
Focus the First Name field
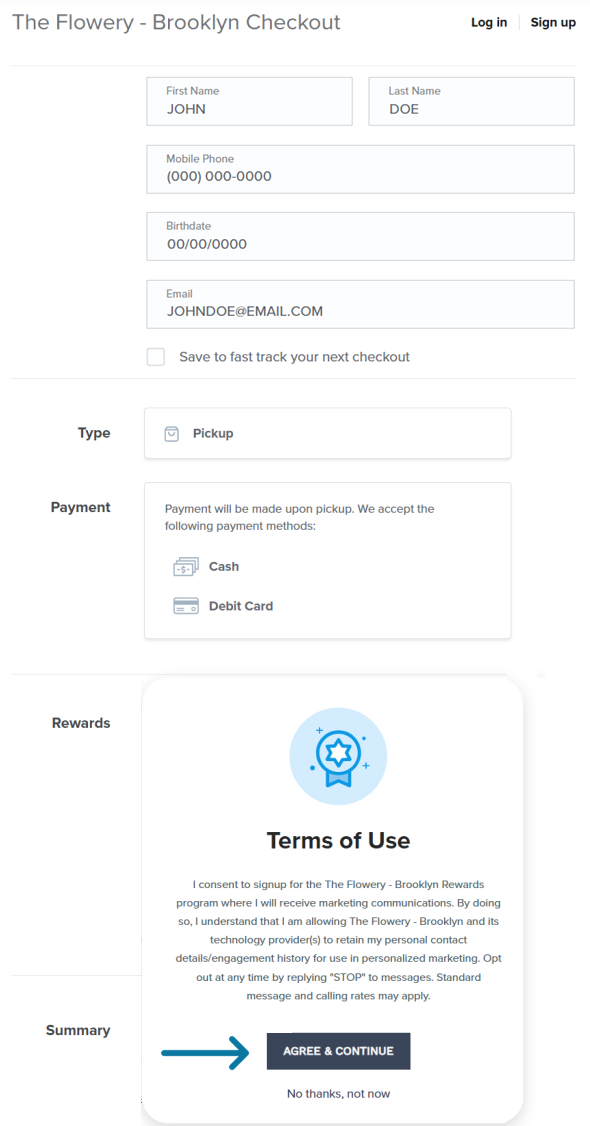tap(249, 101)
